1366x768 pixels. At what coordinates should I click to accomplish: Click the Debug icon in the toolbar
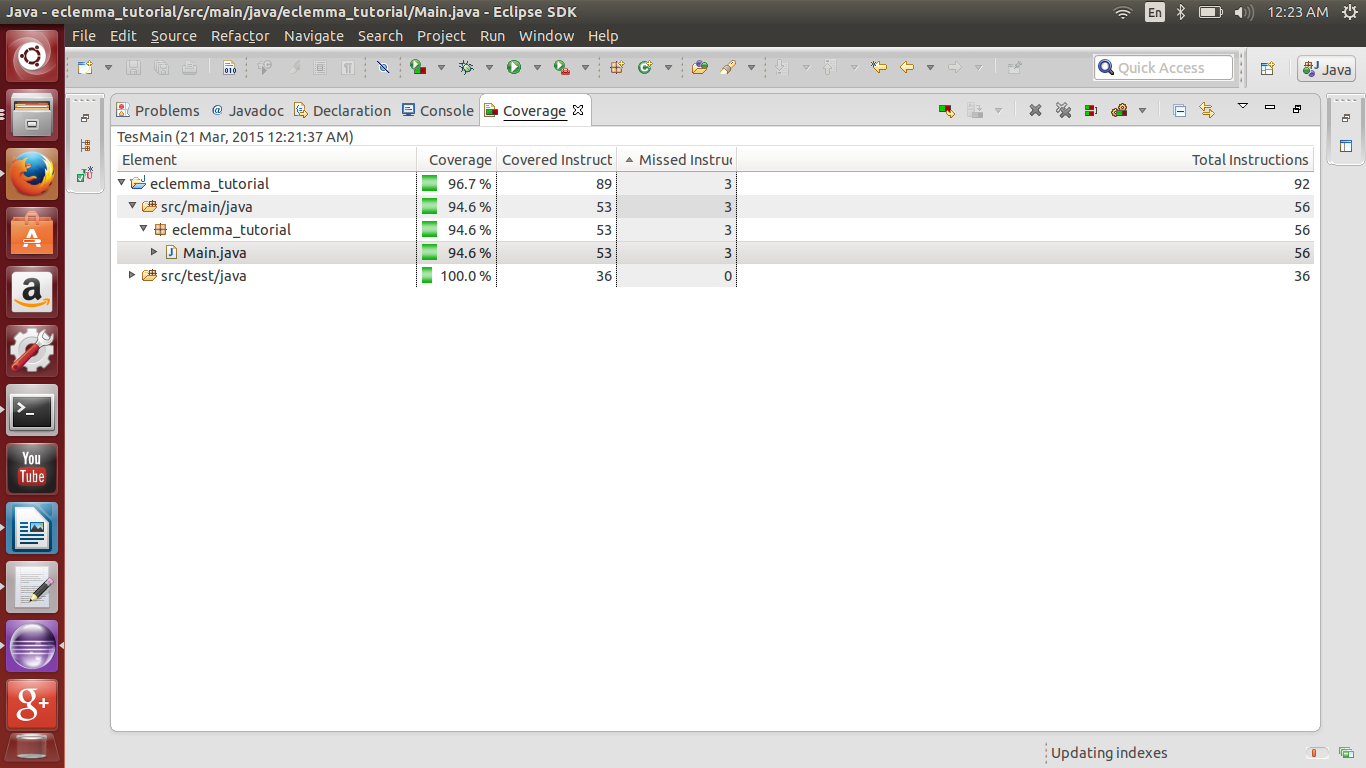[x=466, y=67]
